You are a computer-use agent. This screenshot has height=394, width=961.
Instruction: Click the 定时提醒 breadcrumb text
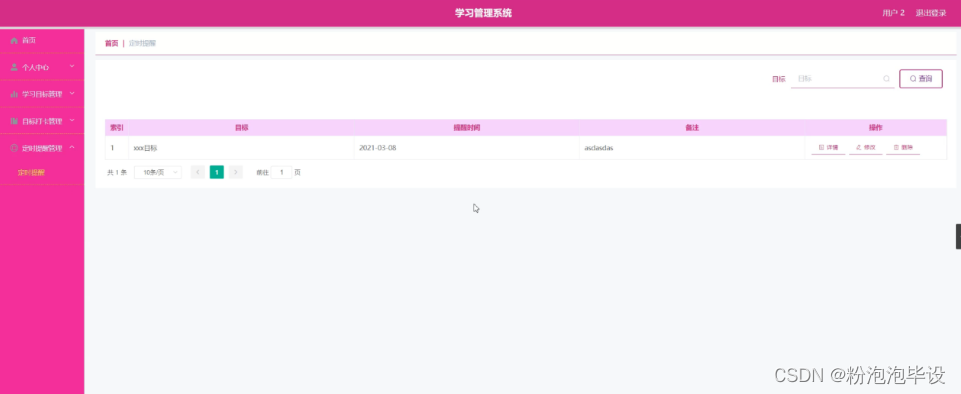click(x=142, y=44)
